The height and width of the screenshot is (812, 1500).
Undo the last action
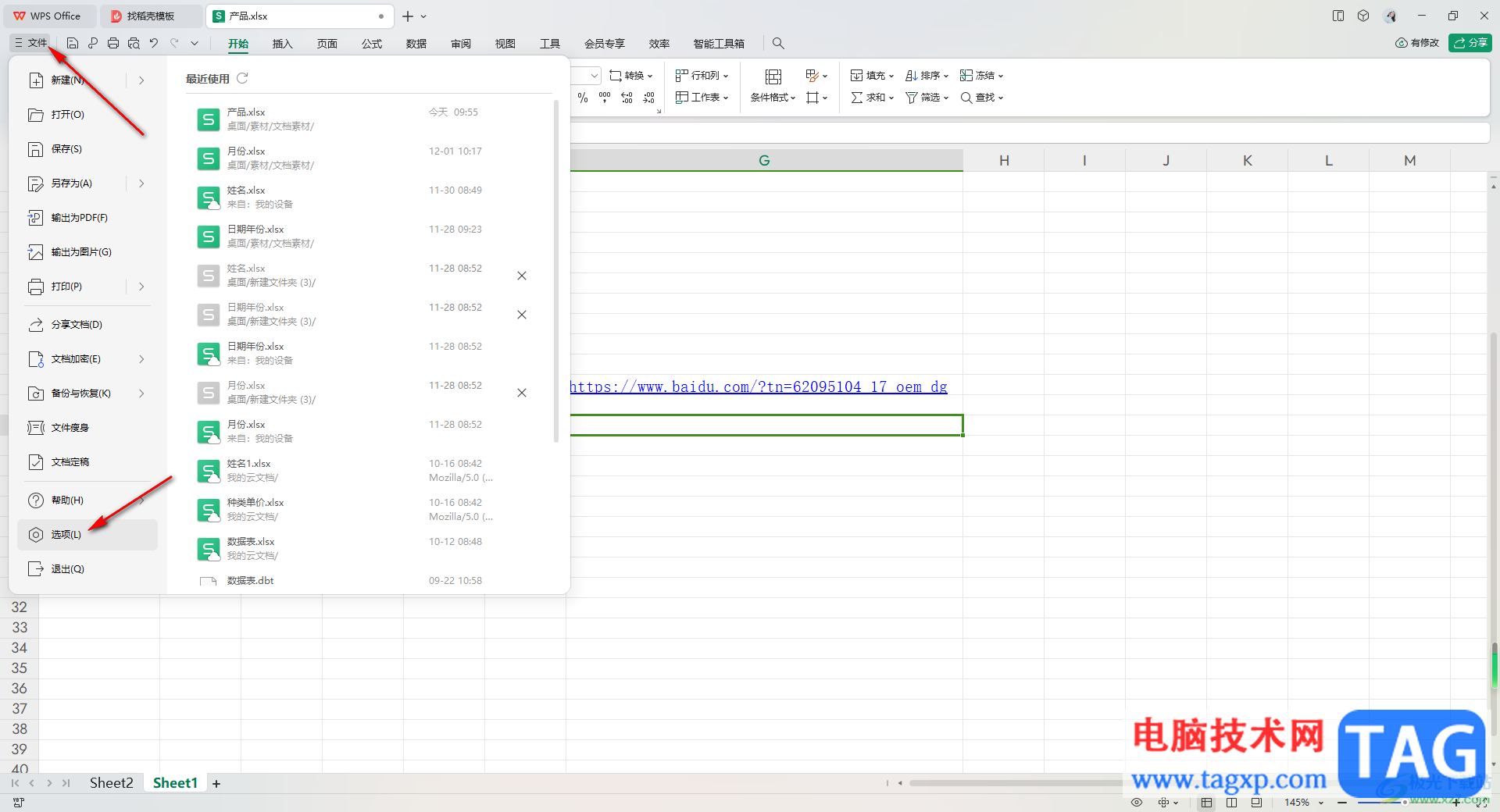154,43
